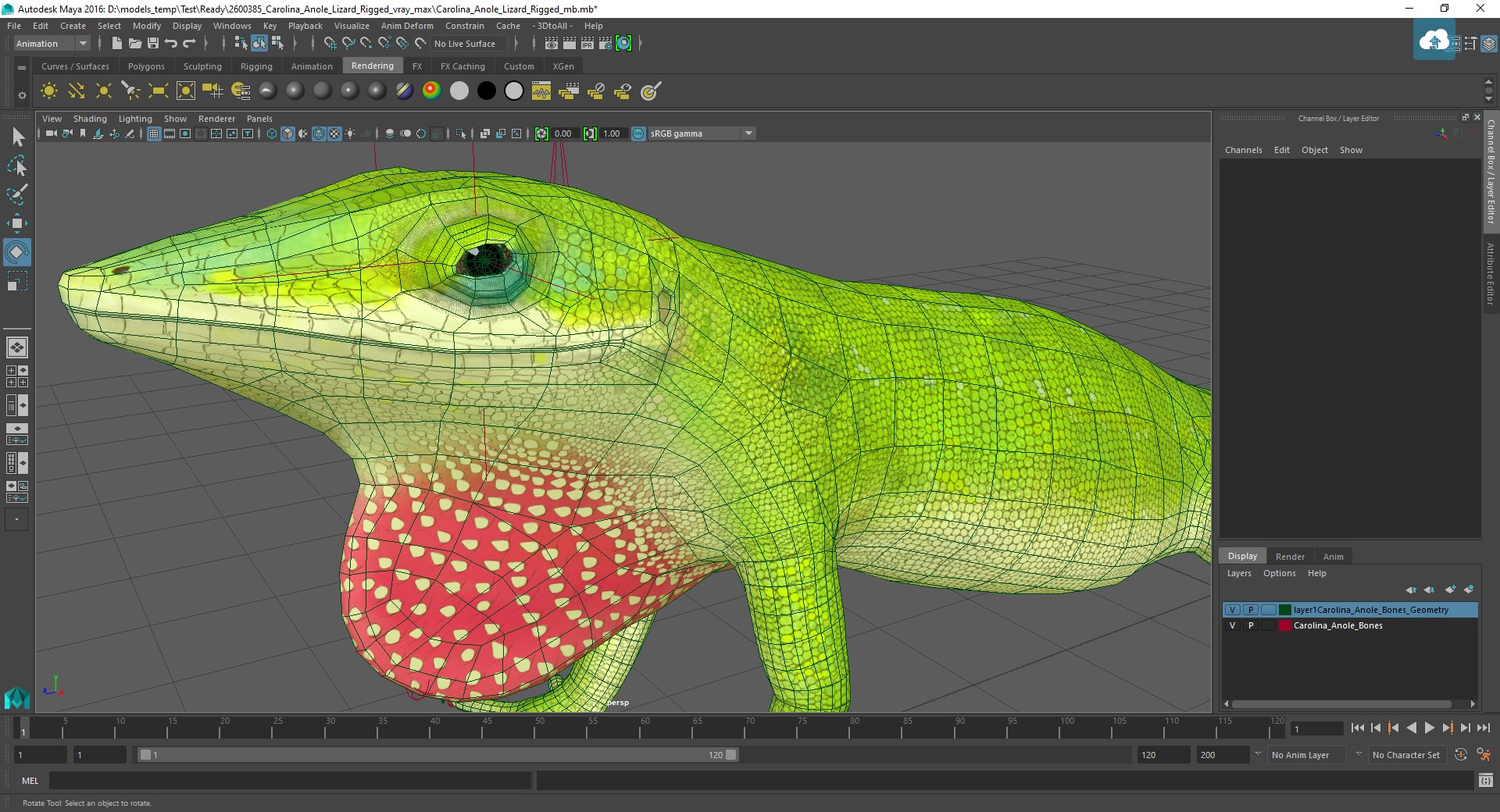
Task: Open the Anim Deform menu
Action: pos(407,26)
